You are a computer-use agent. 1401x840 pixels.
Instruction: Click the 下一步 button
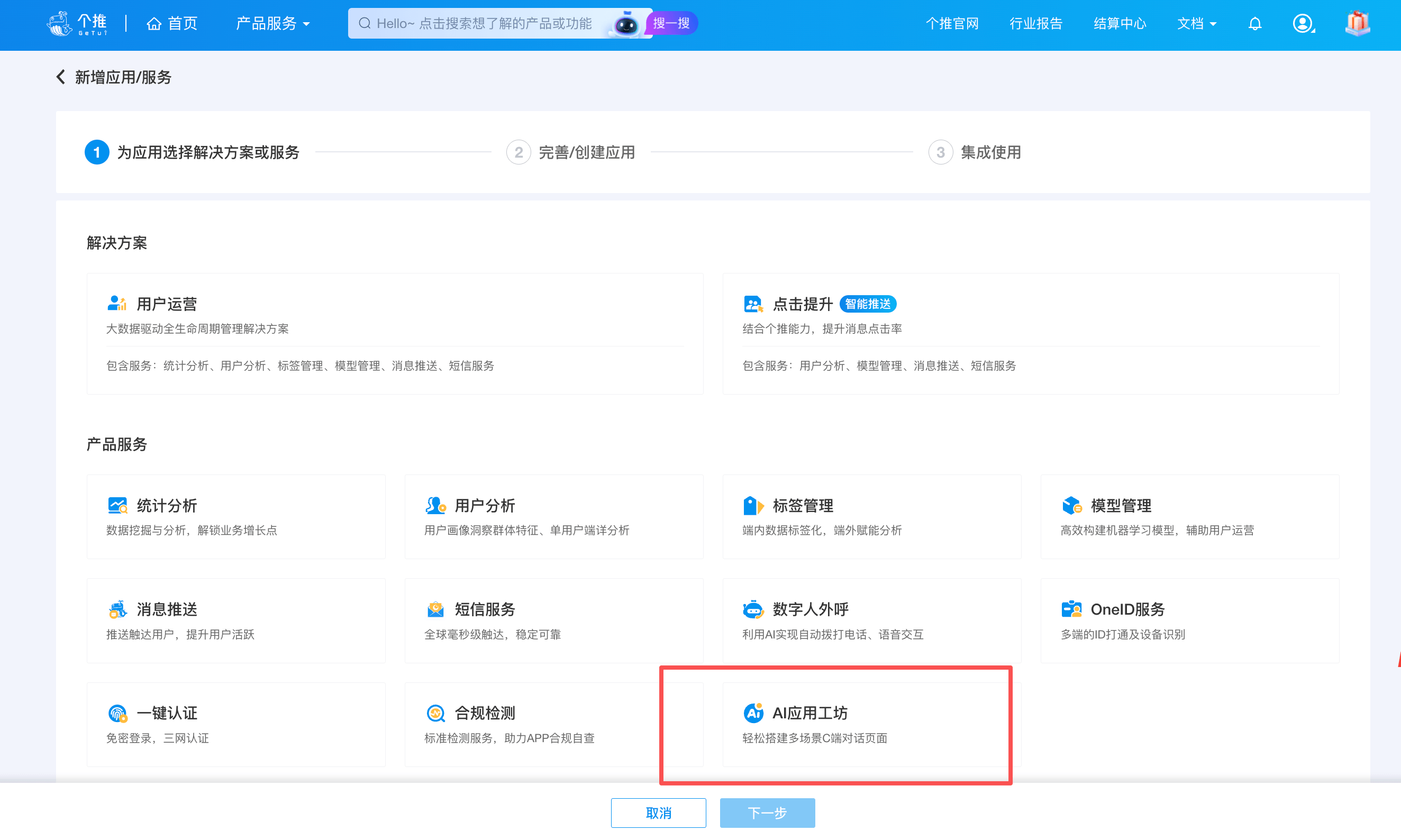click(x=767, y=813)
